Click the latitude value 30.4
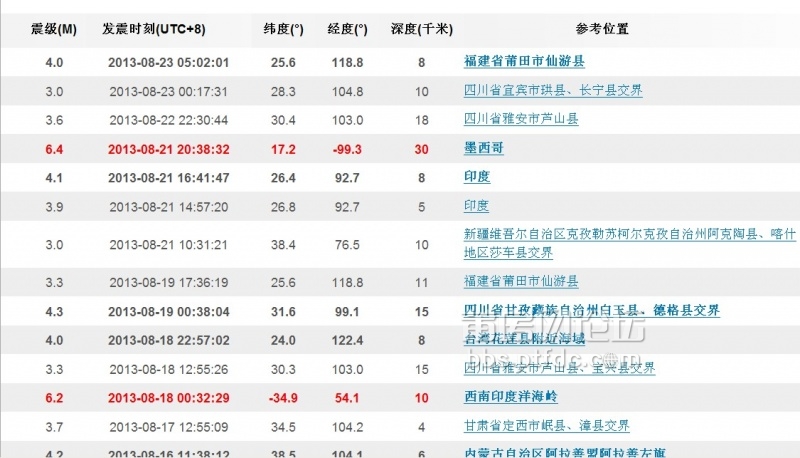The image size is (800, 458). pyautogui.click(x=283, y=120)
